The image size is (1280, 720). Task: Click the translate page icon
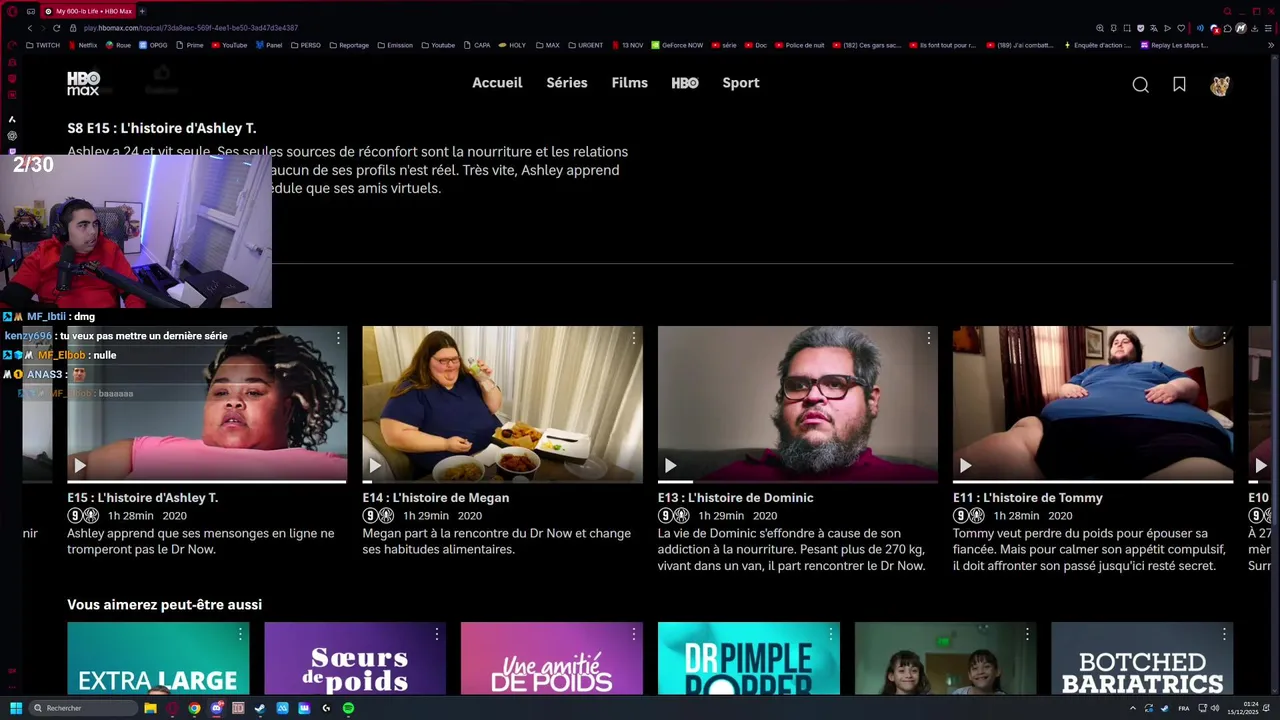(x=1154, y=28)
